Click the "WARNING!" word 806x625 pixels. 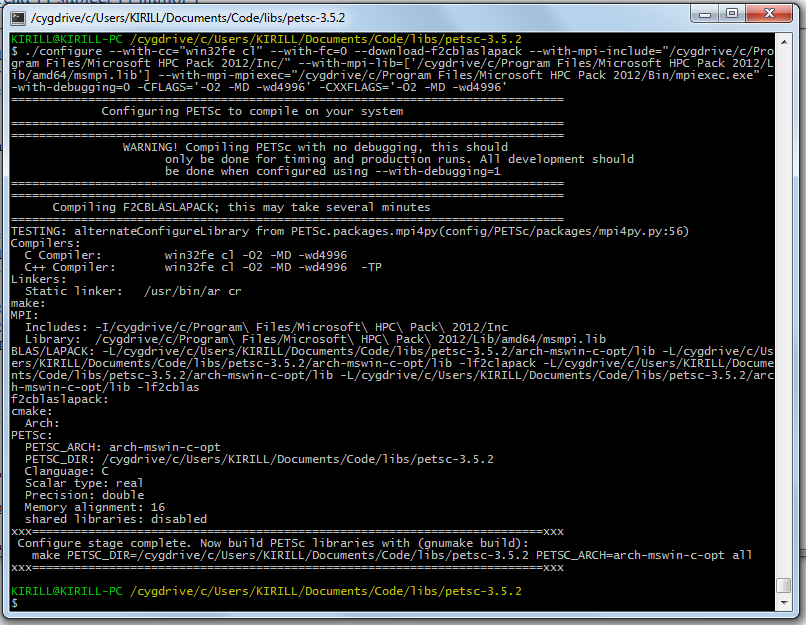150,148
